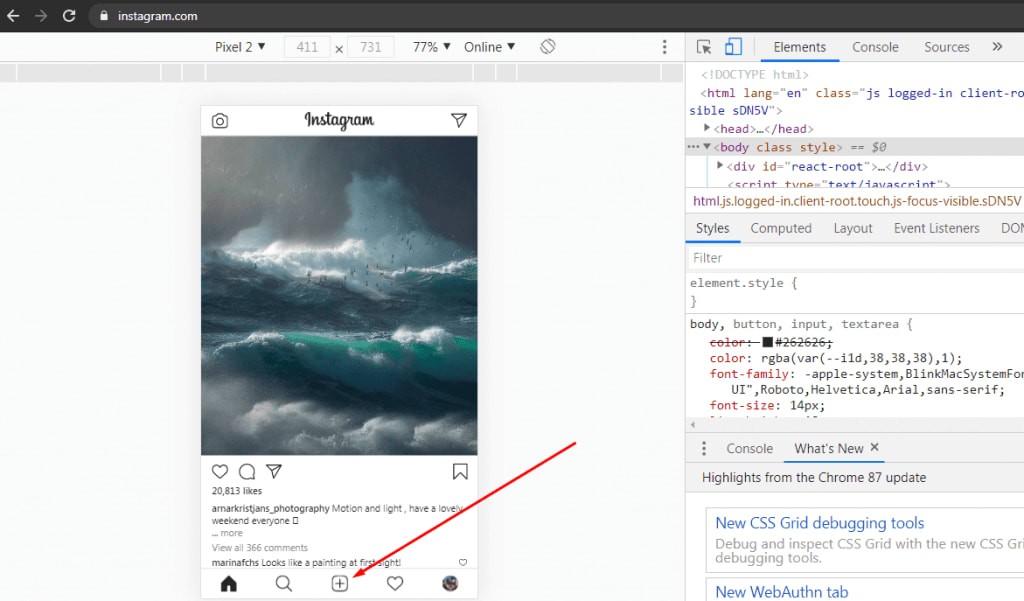Open drawer menu three dots
1024x601 pixels.
[703, 448]
